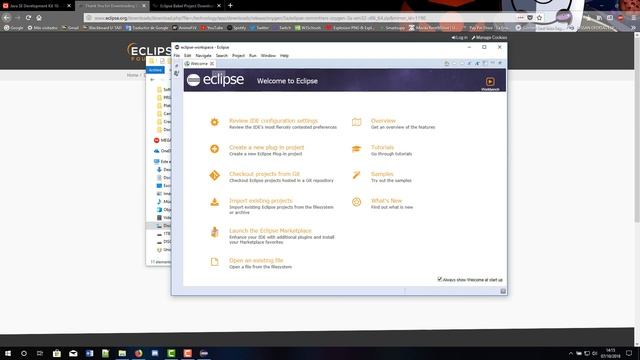Open Launch the Eclipse Marketplace link
The width and height of the screenshot is (640, 360).
pos(270,231)
